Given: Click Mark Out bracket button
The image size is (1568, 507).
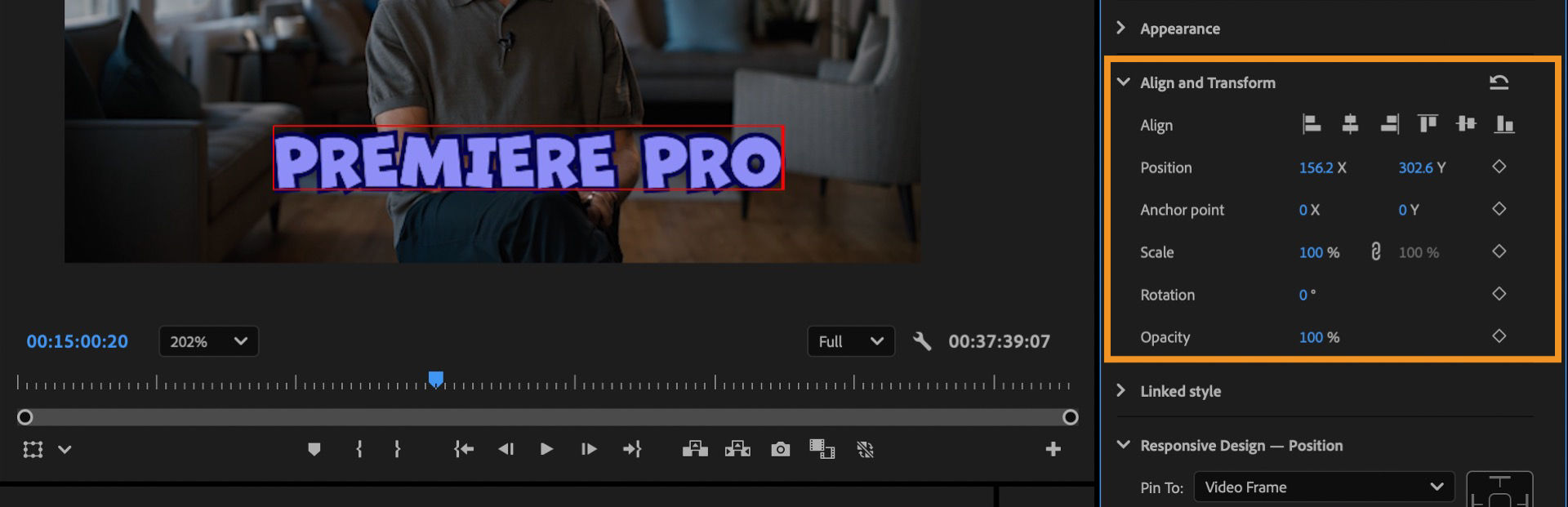Looking at the screenshot, I should click(x=397, y=449).
